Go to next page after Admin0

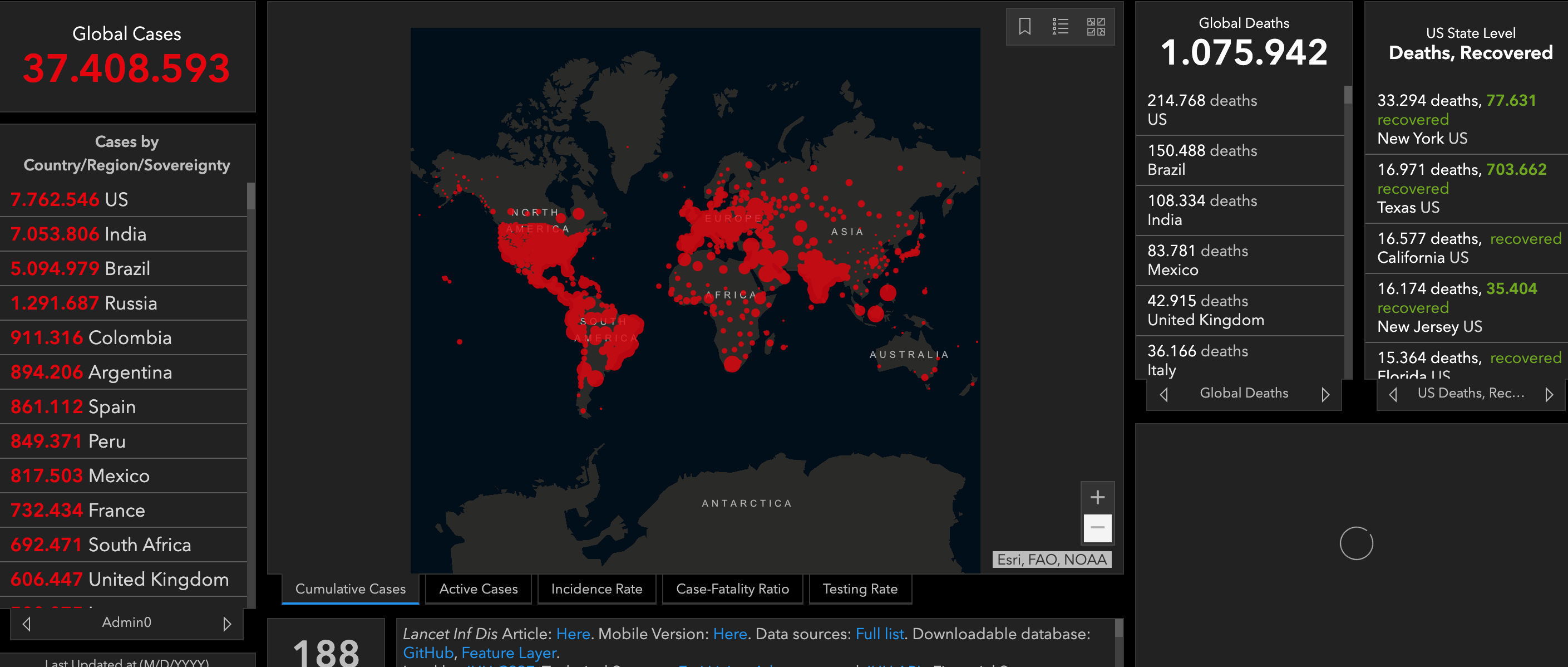pos(226,623)
